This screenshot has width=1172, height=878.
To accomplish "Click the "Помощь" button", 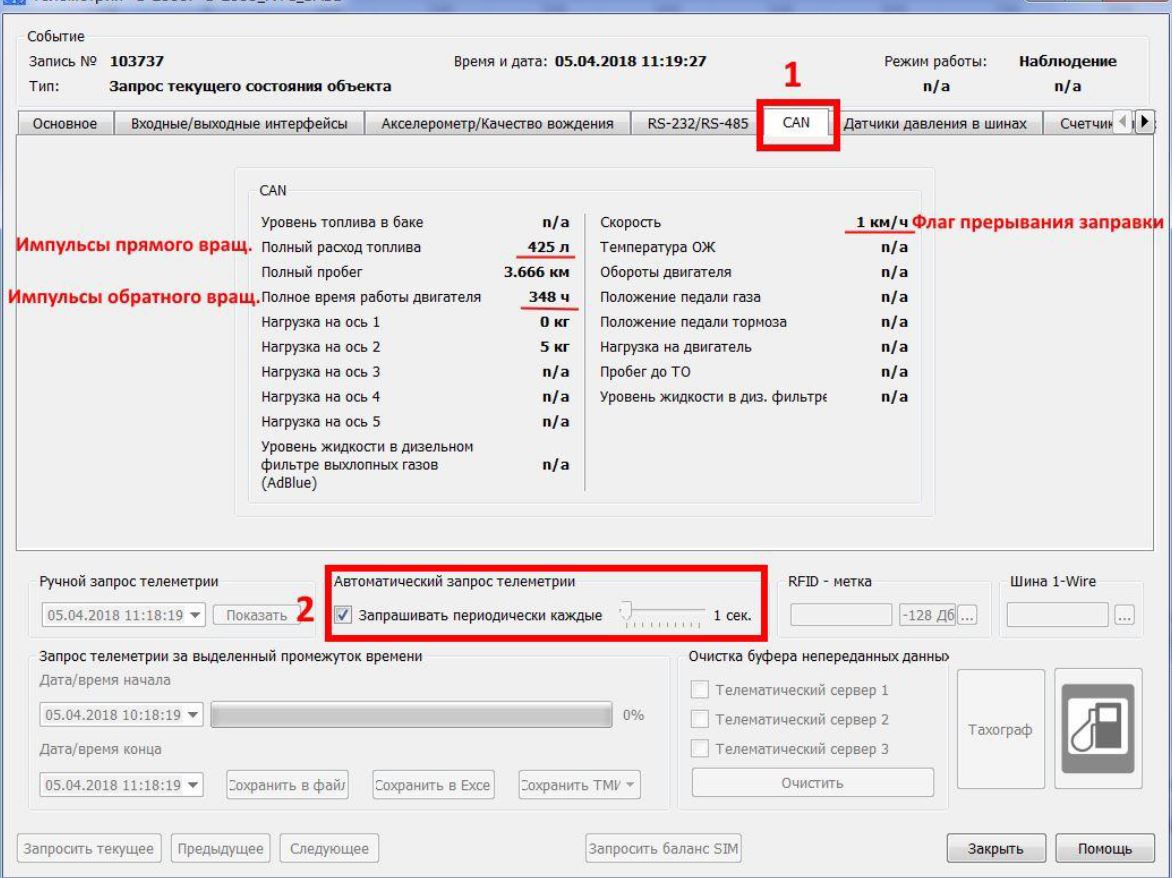I will tap(1103, 849).
